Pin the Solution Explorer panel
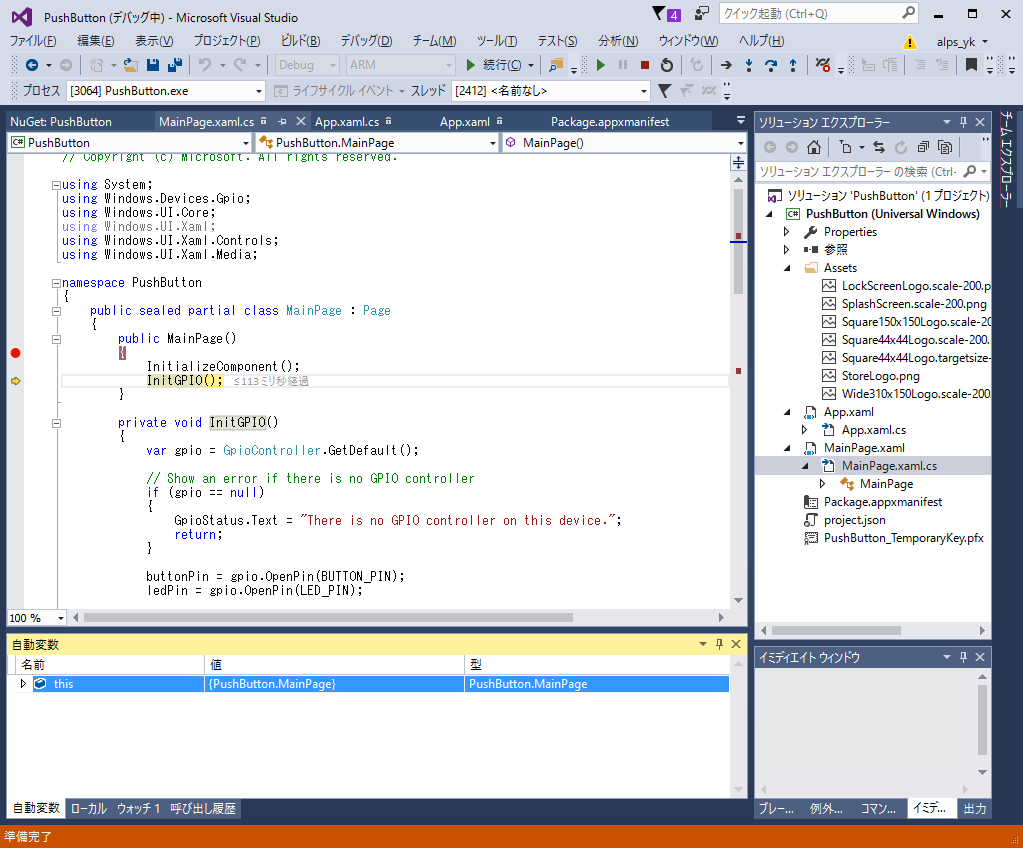Image resolution: width=1023 pixels, height=848 pixels. (x=963, y=122)
